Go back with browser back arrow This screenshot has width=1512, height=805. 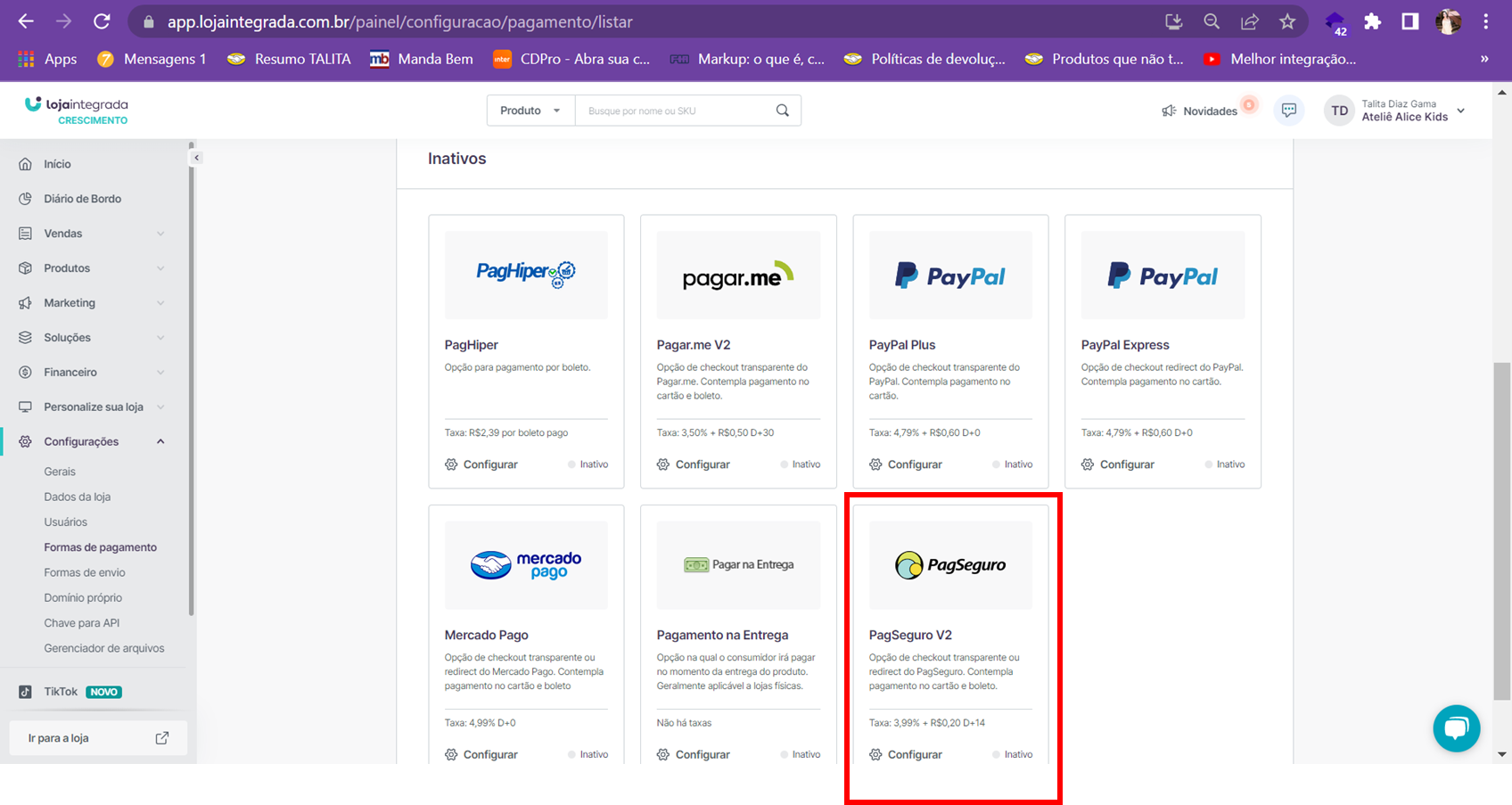pos(26,21)
